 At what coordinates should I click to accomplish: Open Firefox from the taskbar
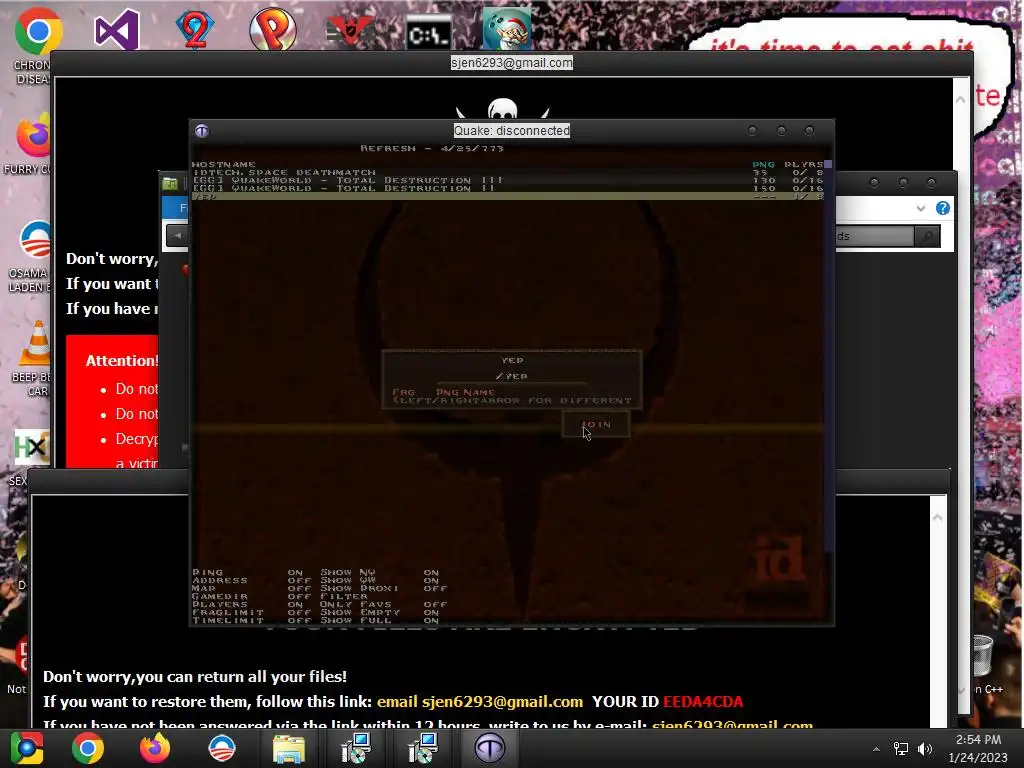pos(155,748)
